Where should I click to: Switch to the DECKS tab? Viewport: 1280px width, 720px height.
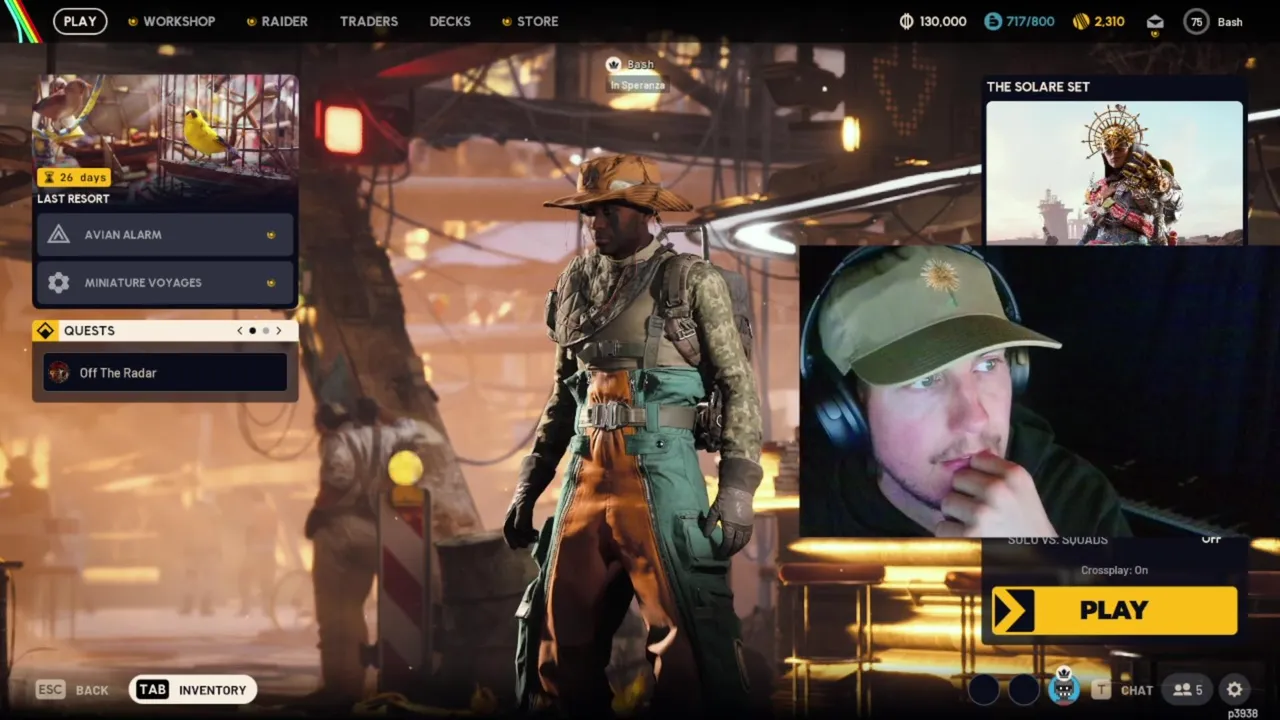450,21
